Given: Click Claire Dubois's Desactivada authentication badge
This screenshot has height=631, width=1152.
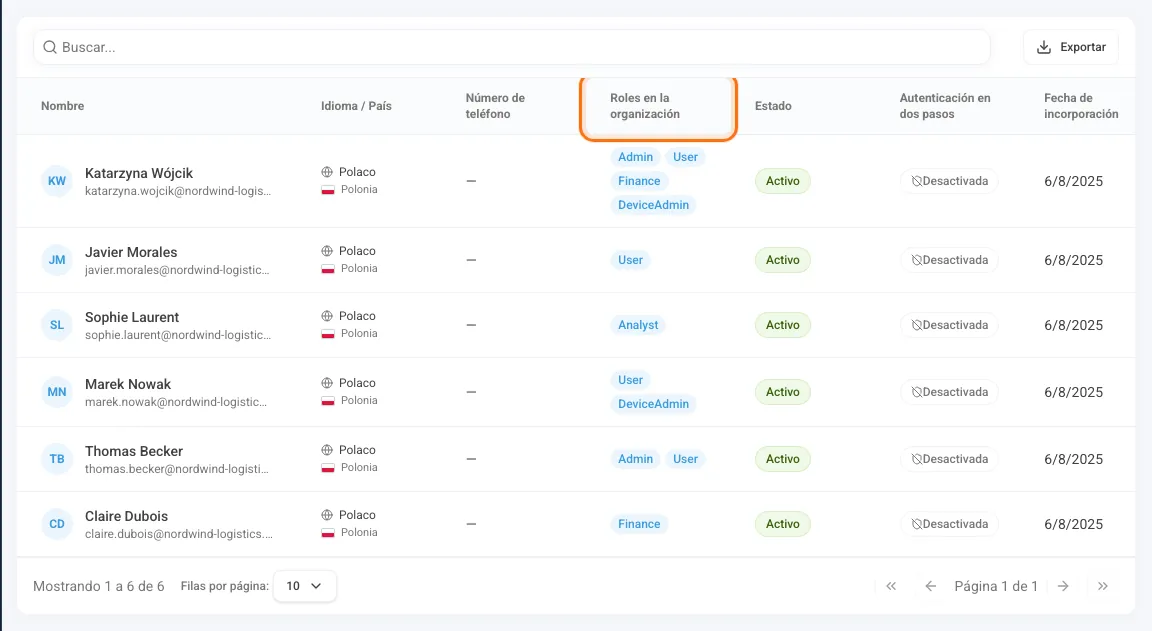Looking at the screenshot, I should point(949,524).
